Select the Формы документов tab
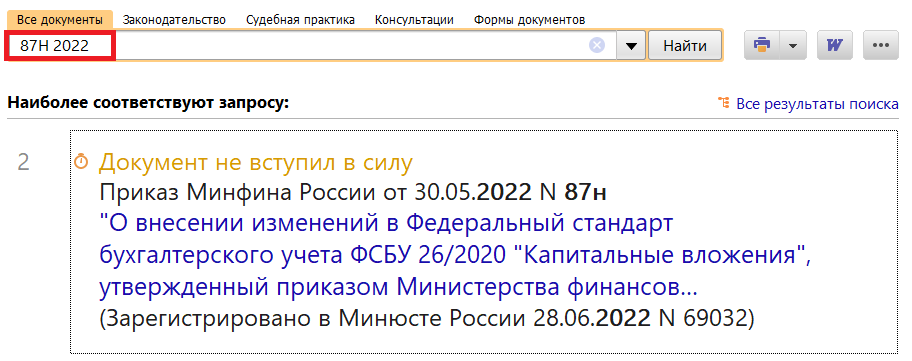Screen dimensions: 912x361 coord(529,20)
